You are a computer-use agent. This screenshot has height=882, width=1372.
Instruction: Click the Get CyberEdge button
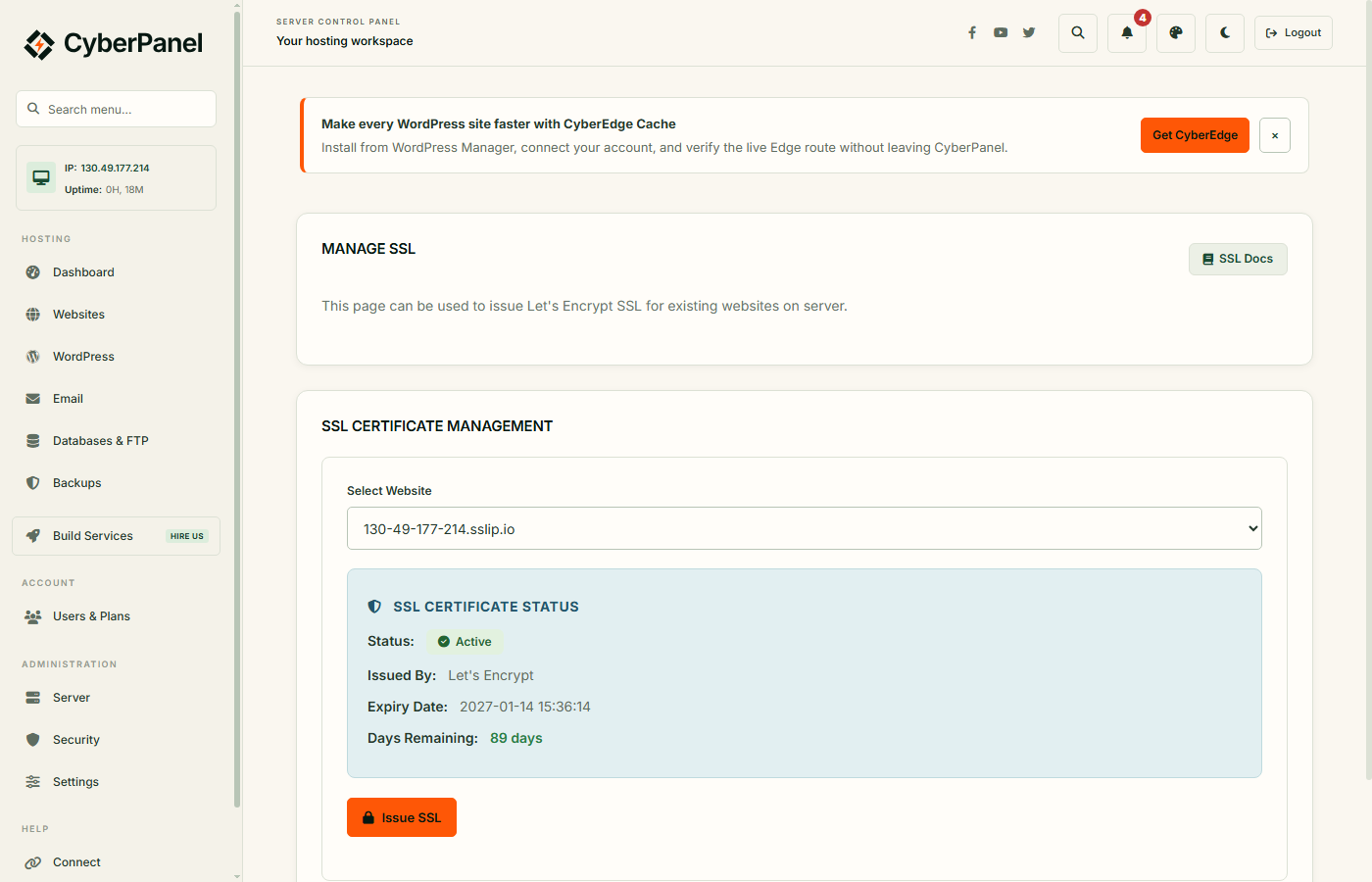pyautogui.click(x=1195, y=135)
